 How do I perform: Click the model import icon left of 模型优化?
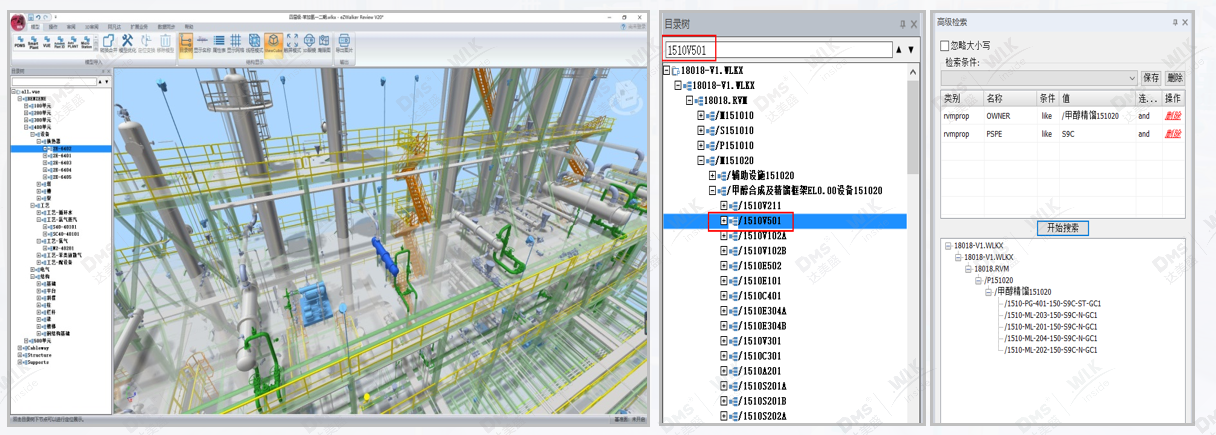click(108, 42)
